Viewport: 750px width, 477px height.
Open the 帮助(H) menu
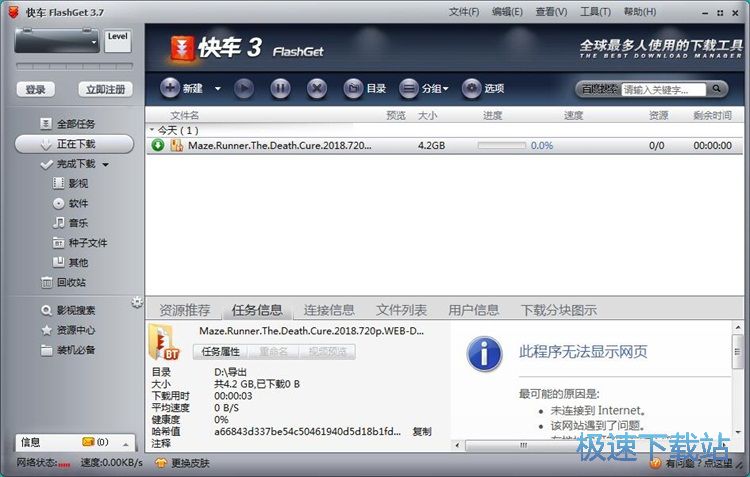(640, 12)
